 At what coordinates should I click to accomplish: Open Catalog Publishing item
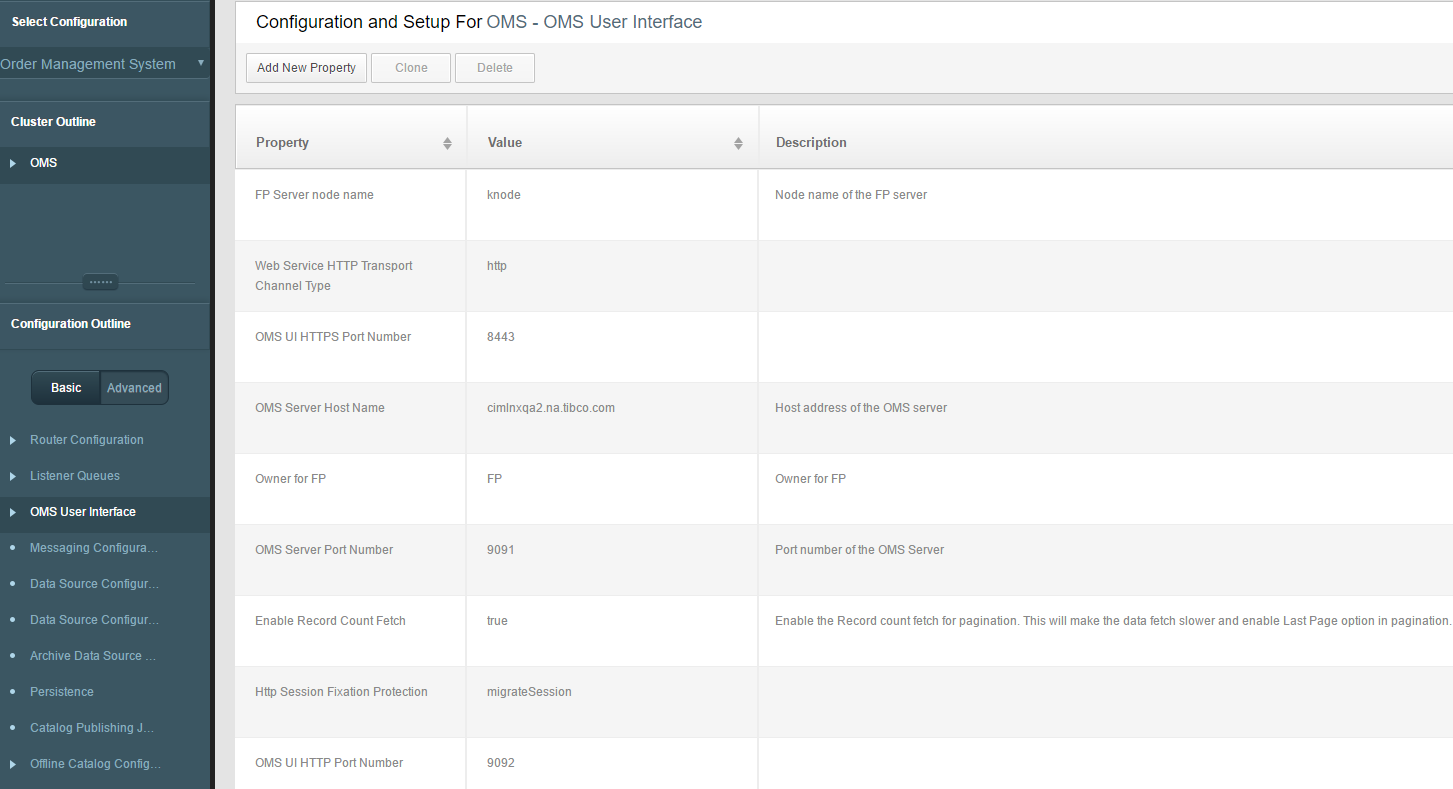(x=92, y=728)
